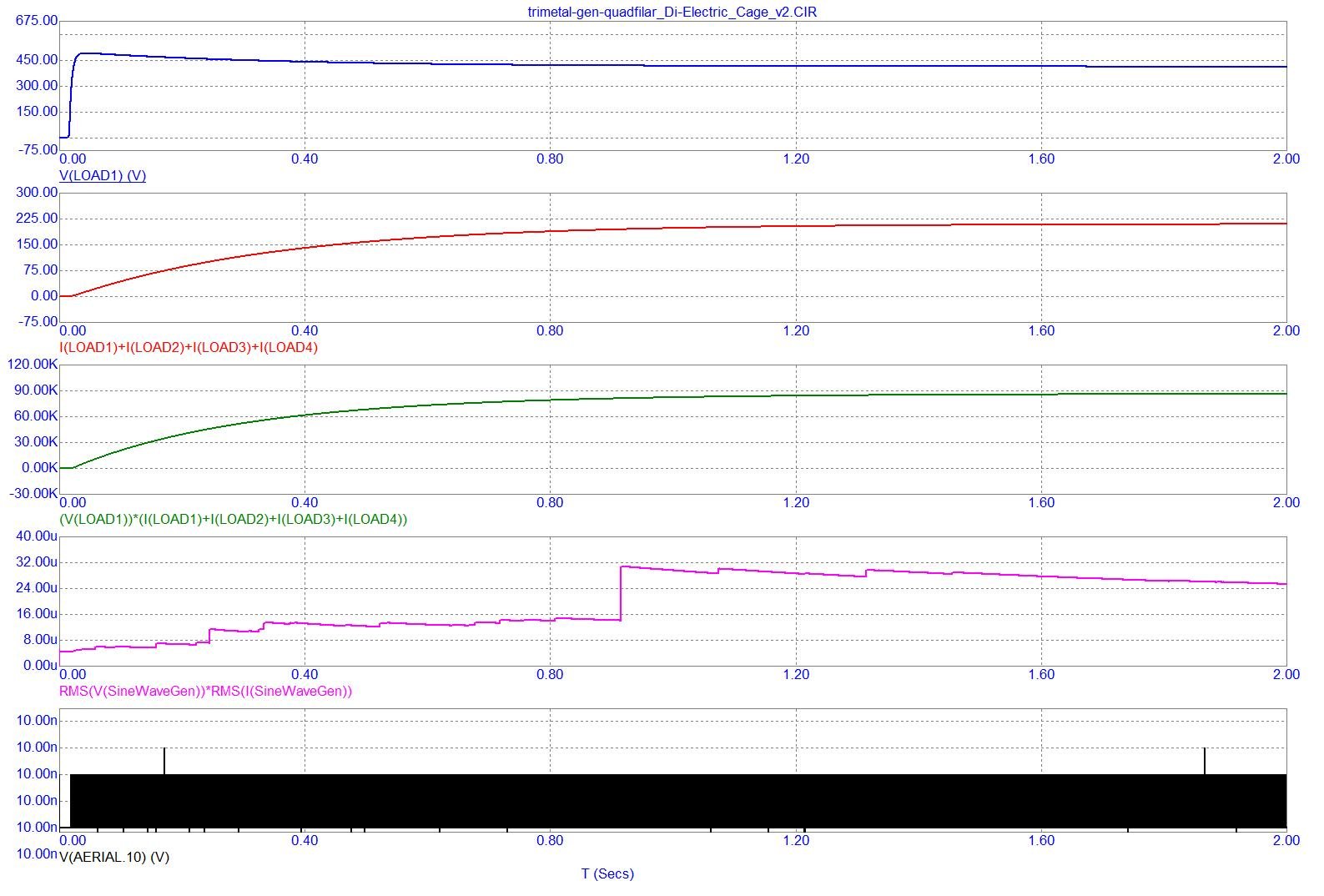
Task: Click the 16.00u y-axis value
Action: coord(37,614)
